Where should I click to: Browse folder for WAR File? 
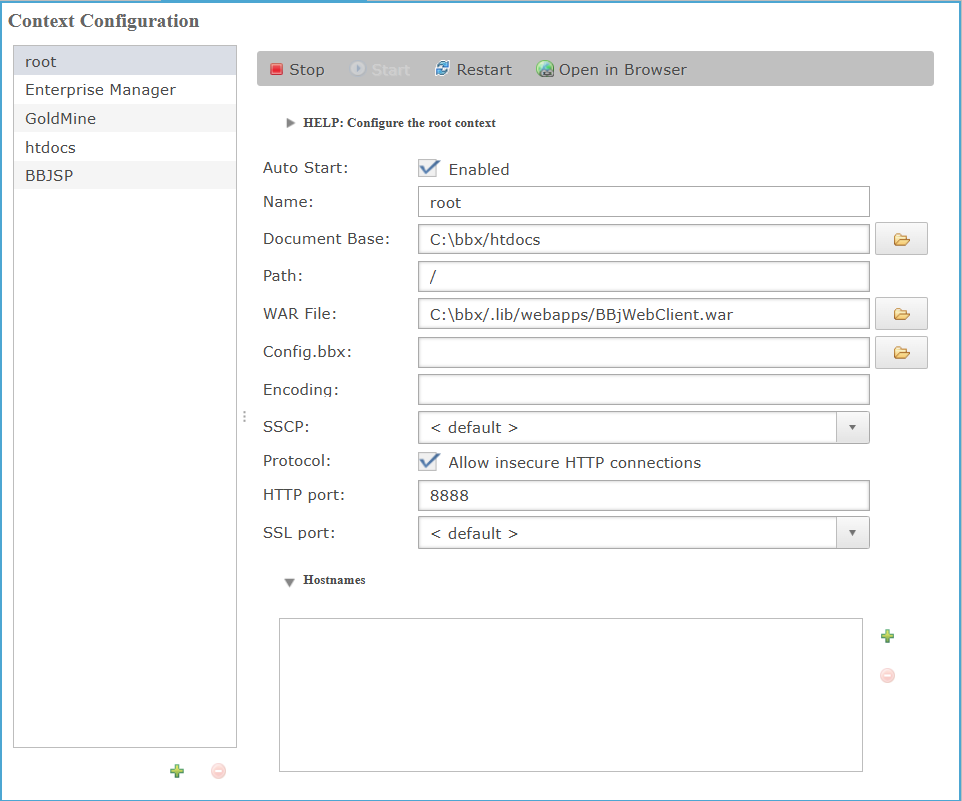(901, 314)
